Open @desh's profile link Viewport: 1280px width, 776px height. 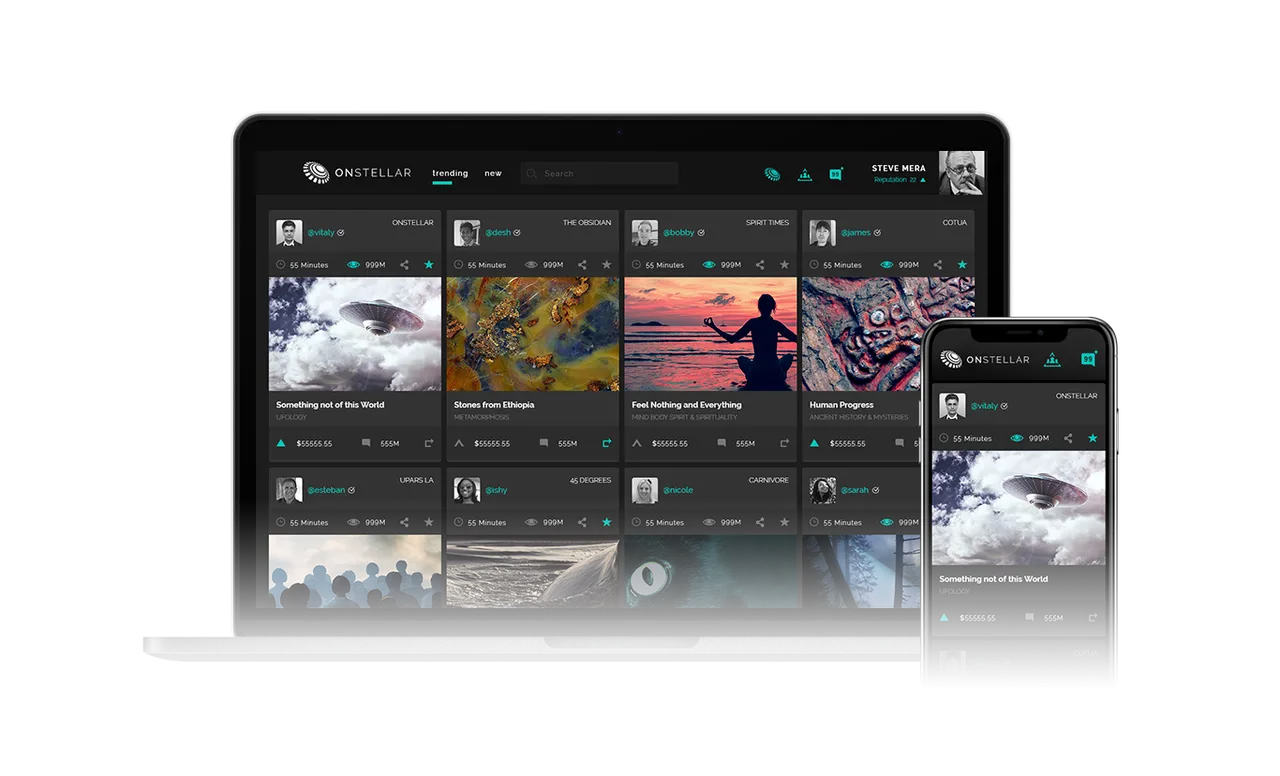[x=498, y=232]
